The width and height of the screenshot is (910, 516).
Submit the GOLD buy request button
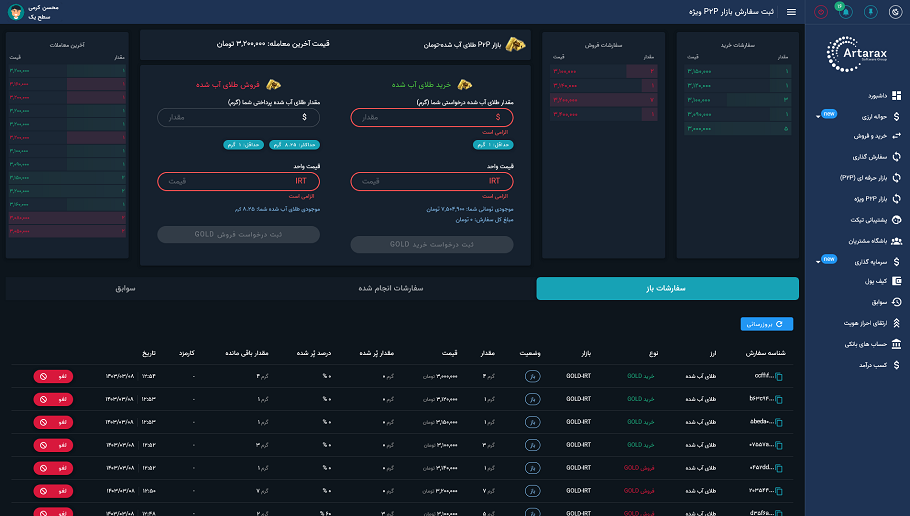pos(432,244)
